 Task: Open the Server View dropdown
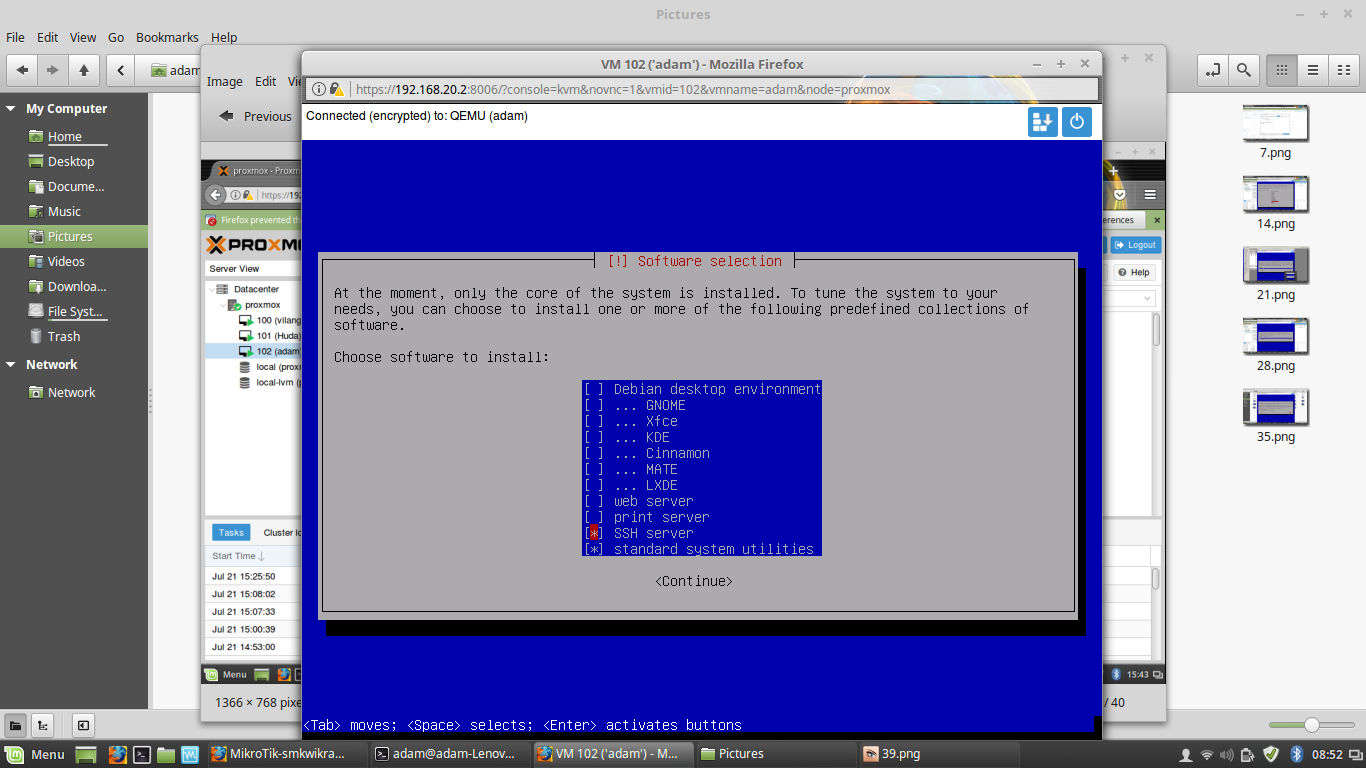click(x=253, y=268)
